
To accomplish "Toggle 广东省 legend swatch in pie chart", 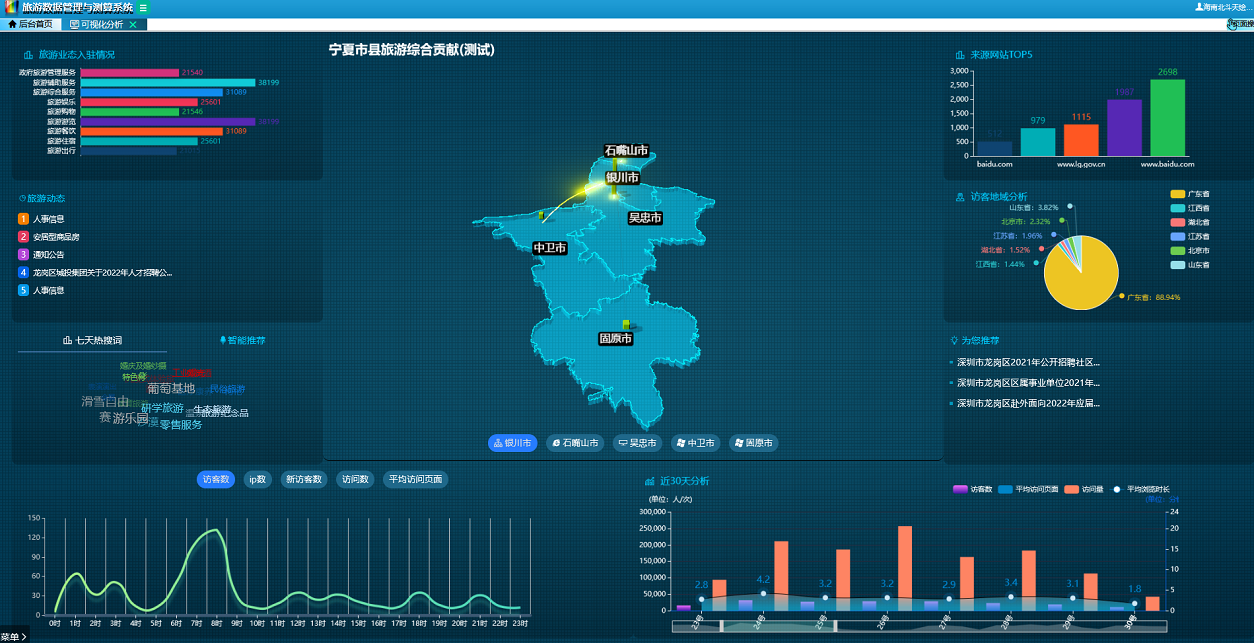I will pyautogui.click(x=1177, y=194).
